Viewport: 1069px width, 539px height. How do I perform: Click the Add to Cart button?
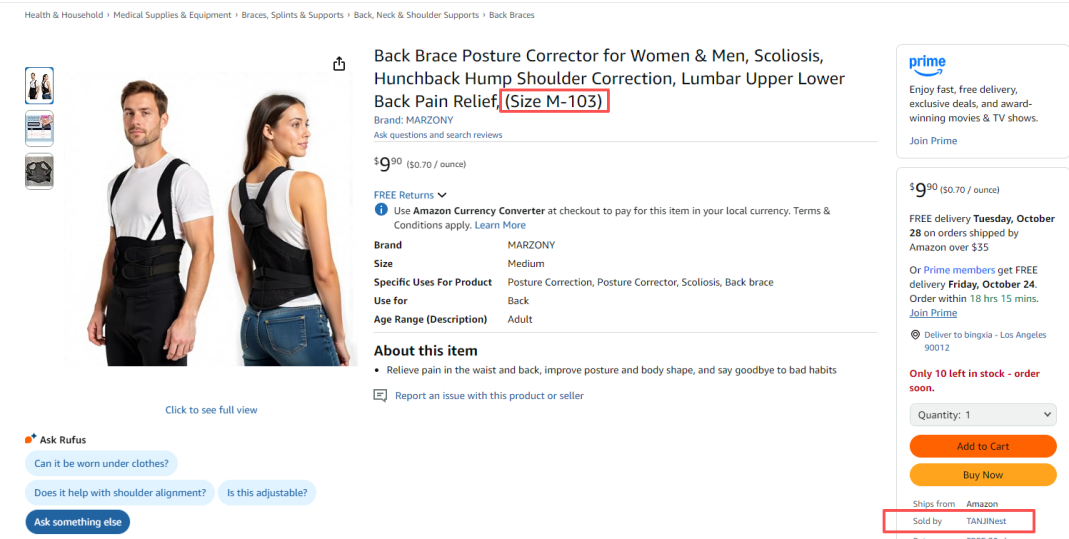point(982,446)
